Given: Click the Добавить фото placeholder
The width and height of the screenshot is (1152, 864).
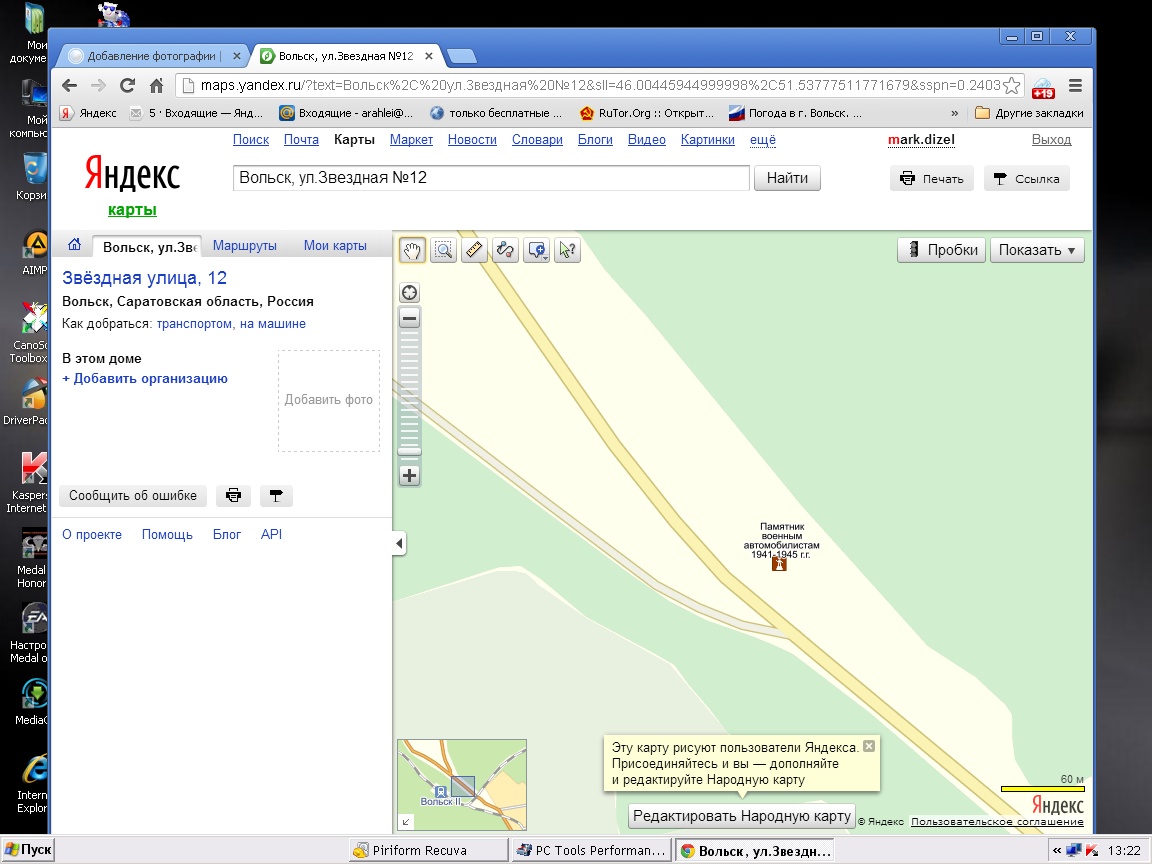Looking at the screenshot, I should coord(328,400).
